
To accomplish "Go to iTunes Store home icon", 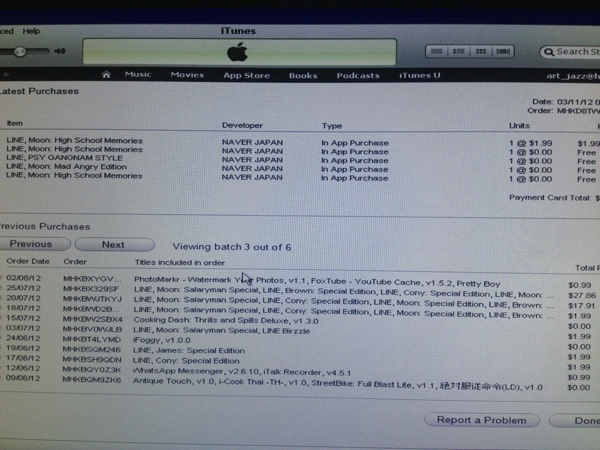I will pos(106,75).
